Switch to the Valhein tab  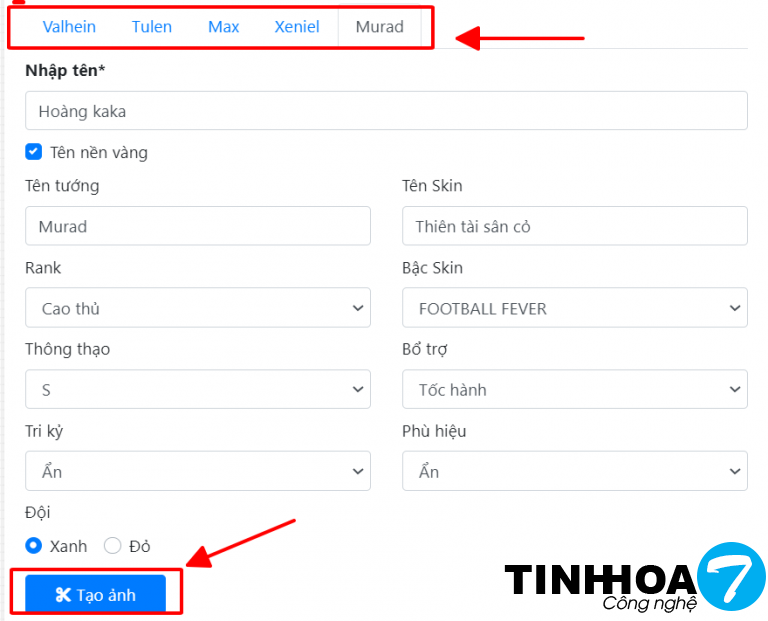coord(69,27)
